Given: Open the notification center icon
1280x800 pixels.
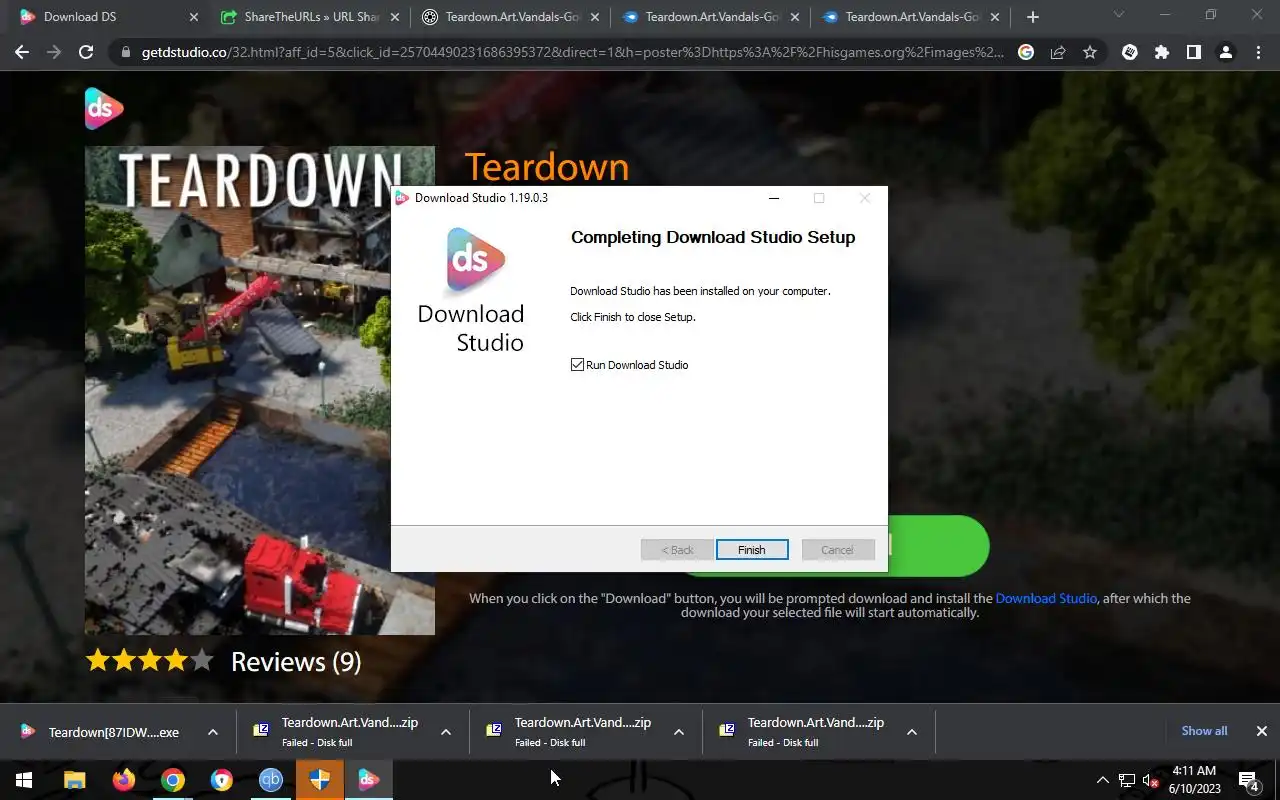Looking at the screenshot, I should pyautogui.click(x=1248, y=780).
